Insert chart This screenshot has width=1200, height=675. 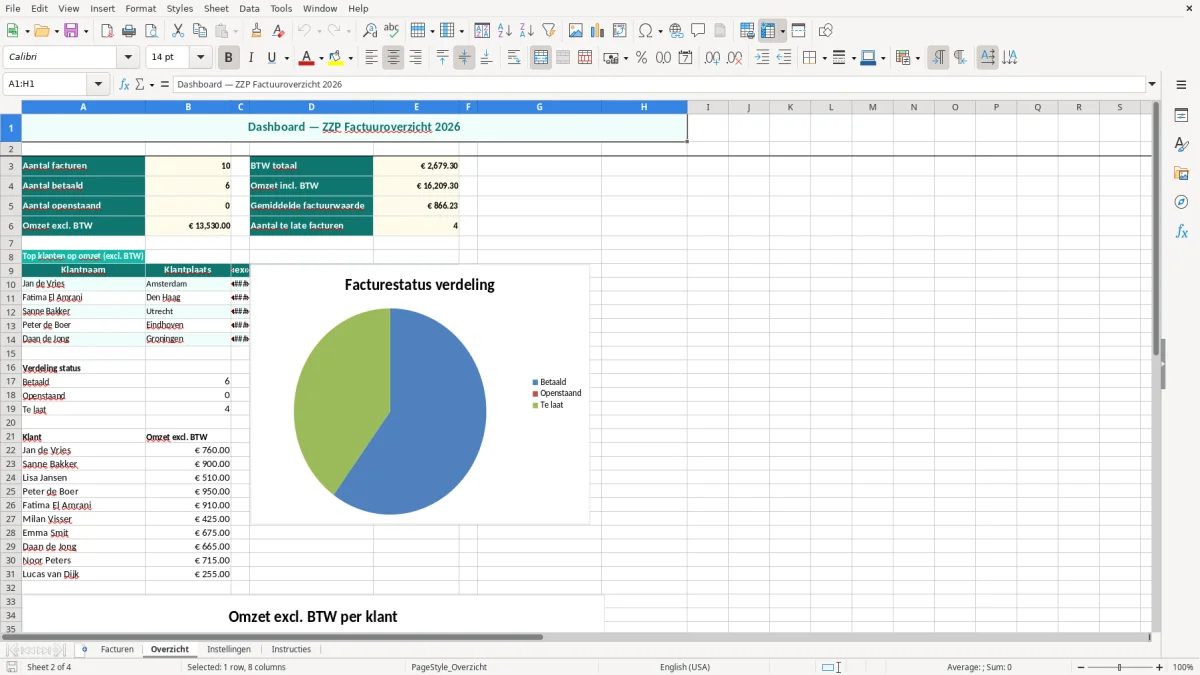pyautogui.click(x=598, y=31)
